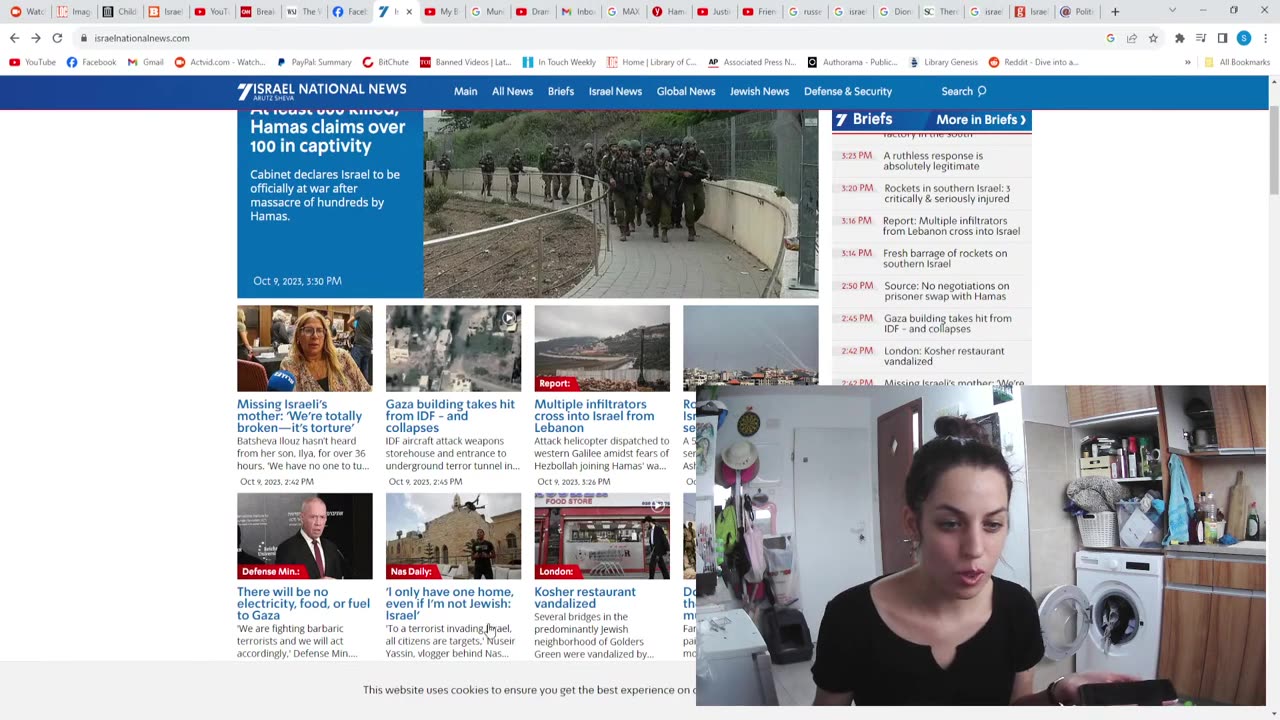This screenshot has width=1280, height=720.
Task: Open the Israel News menu item
Action: 615,91
